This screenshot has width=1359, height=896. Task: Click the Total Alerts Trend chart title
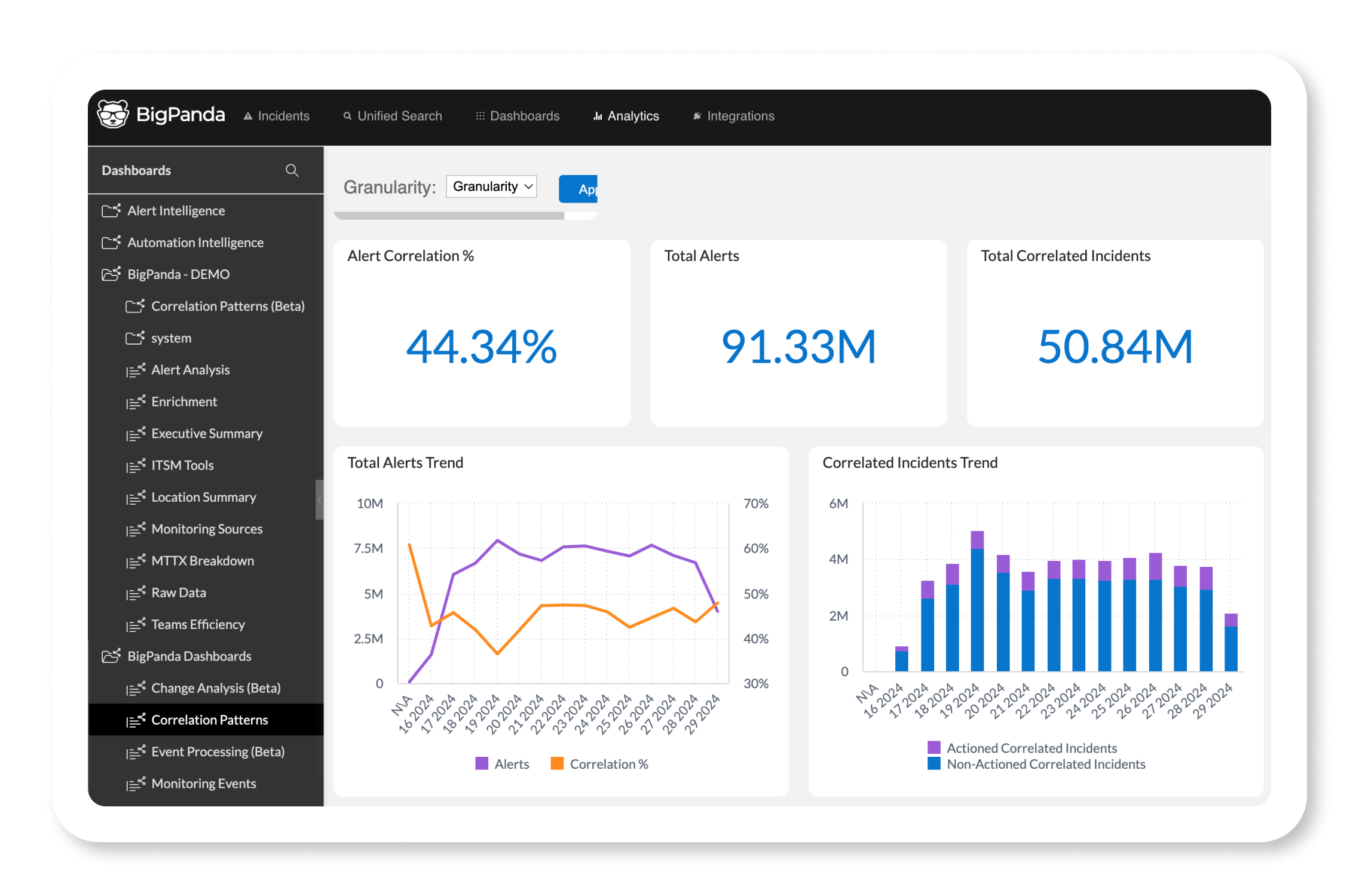click(405, 463)
